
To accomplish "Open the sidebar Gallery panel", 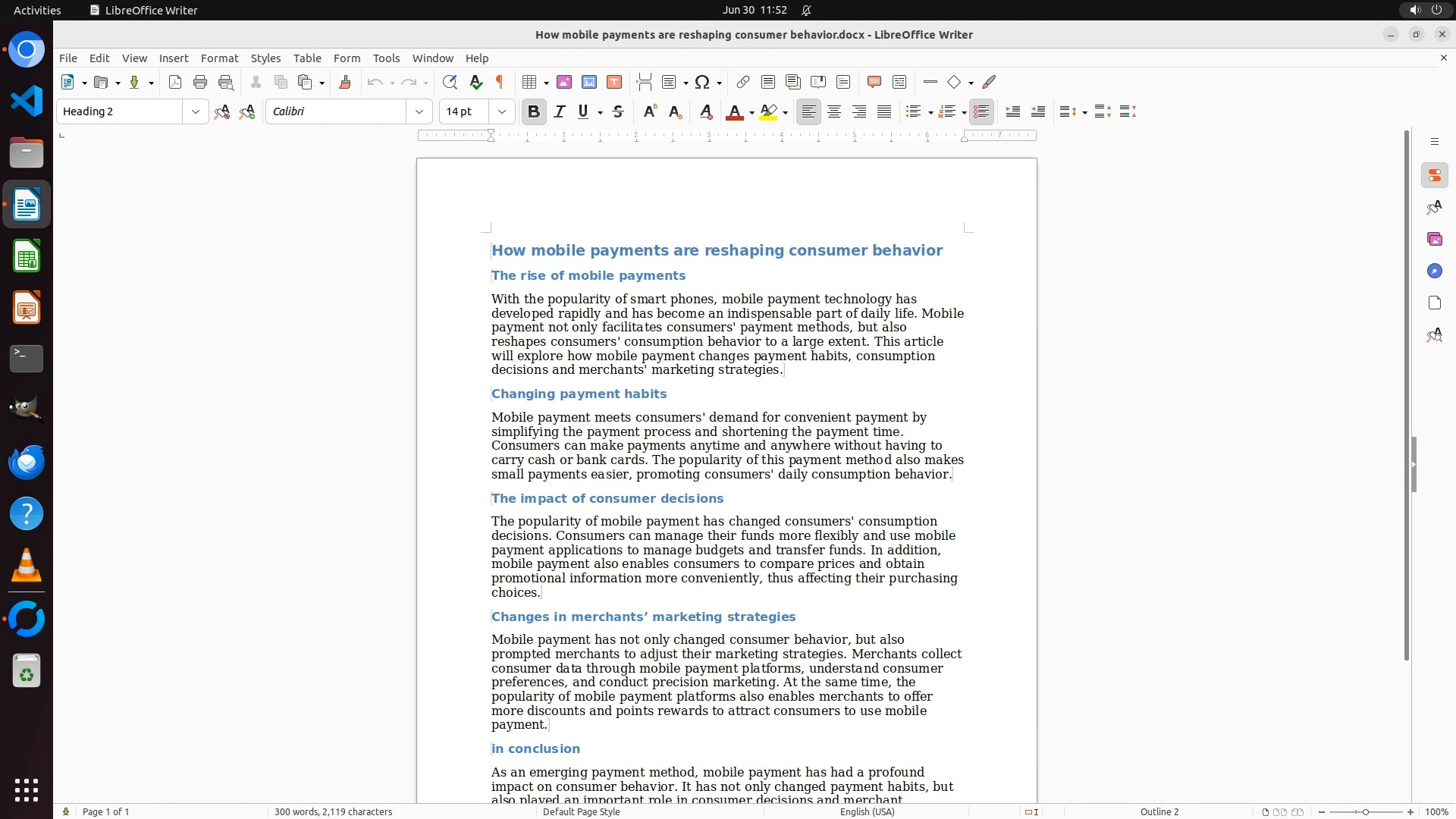I will point(1434,240).
